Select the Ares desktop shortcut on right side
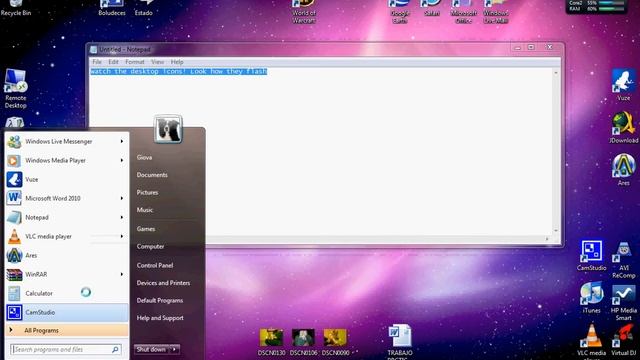The image size is (640, 360). 623,169
